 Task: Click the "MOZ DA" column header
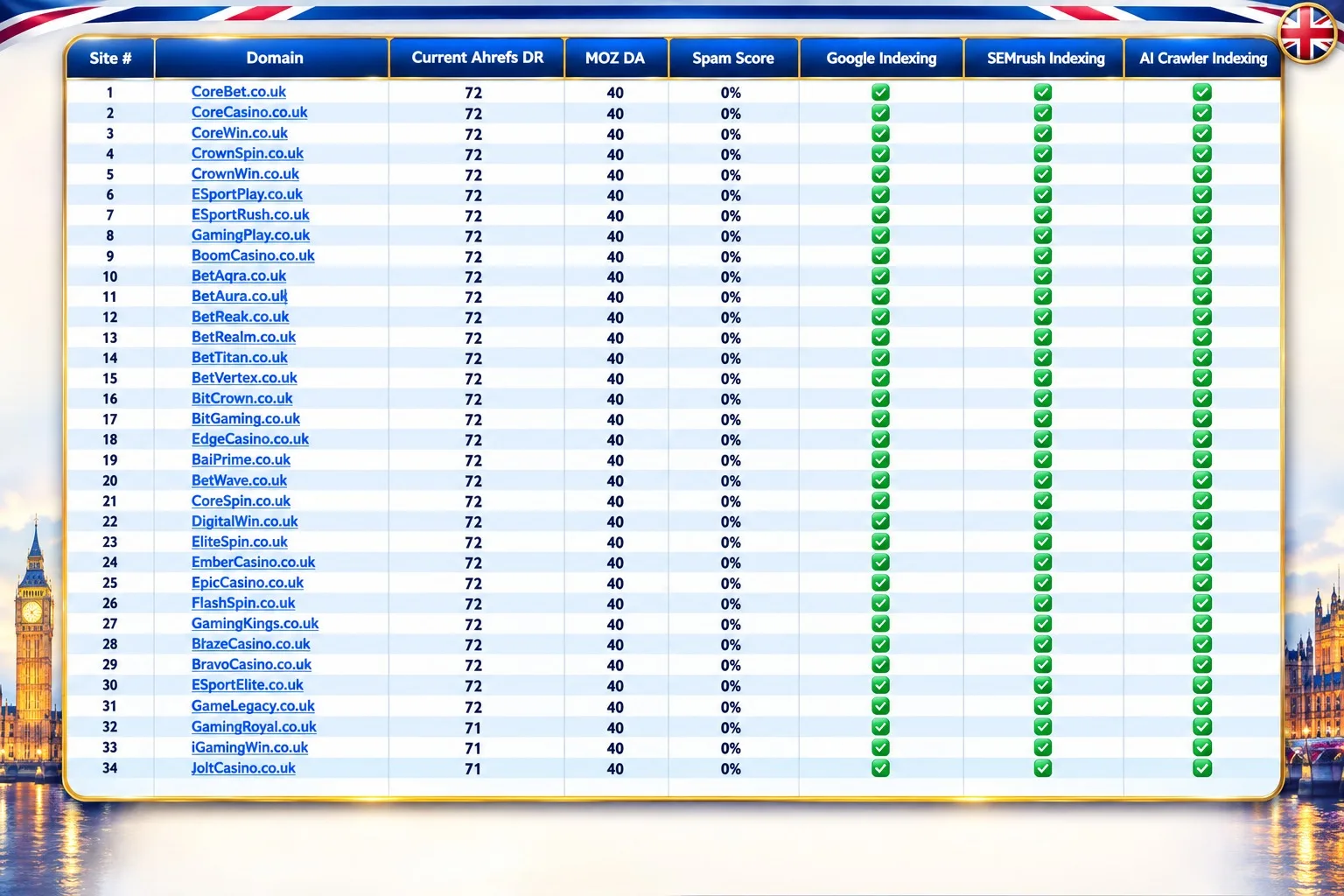pyautogui.click(x=615, y=59)
